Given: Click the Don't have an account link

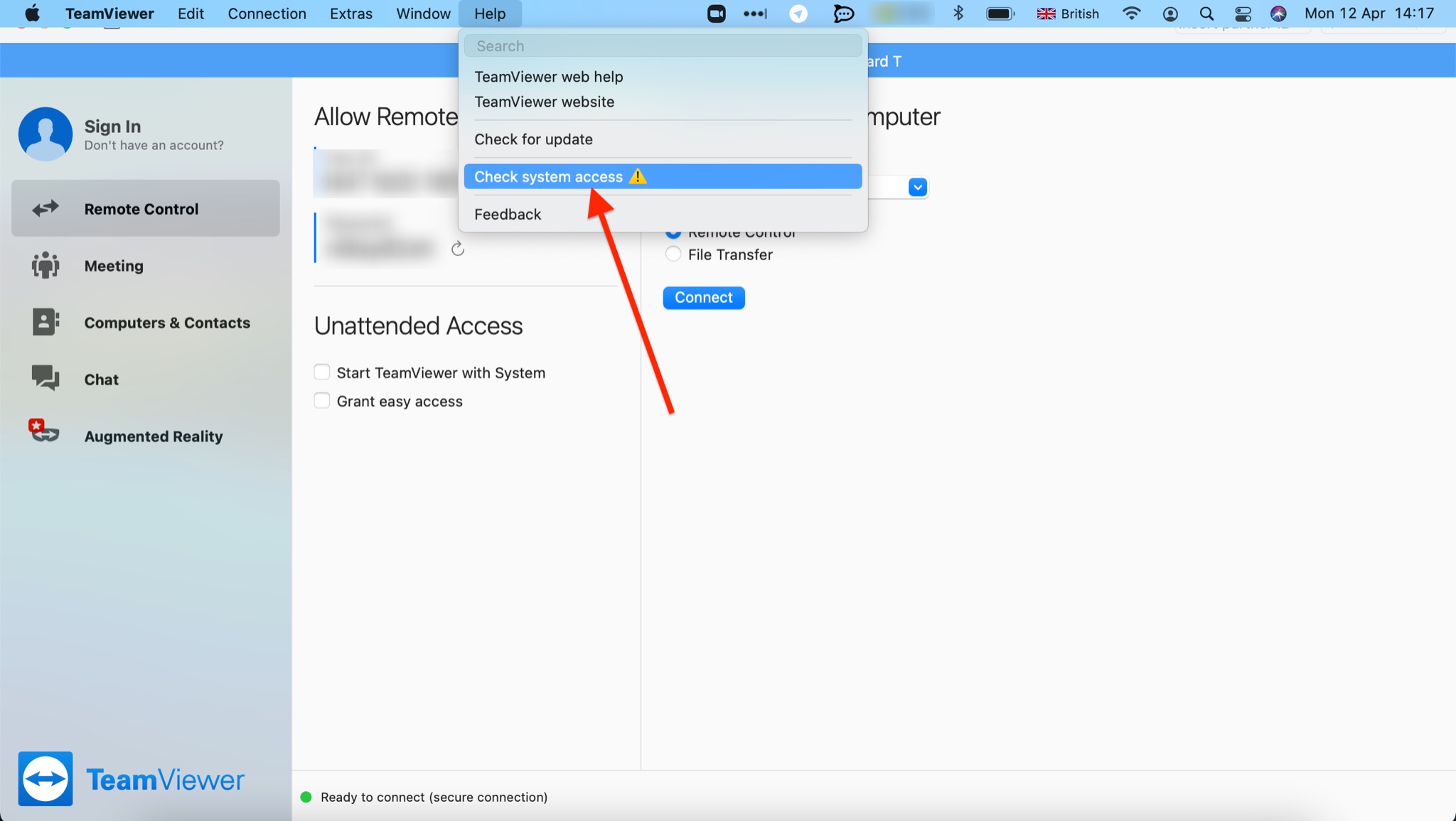Looking at the screenshot, I should coord(154,146).
